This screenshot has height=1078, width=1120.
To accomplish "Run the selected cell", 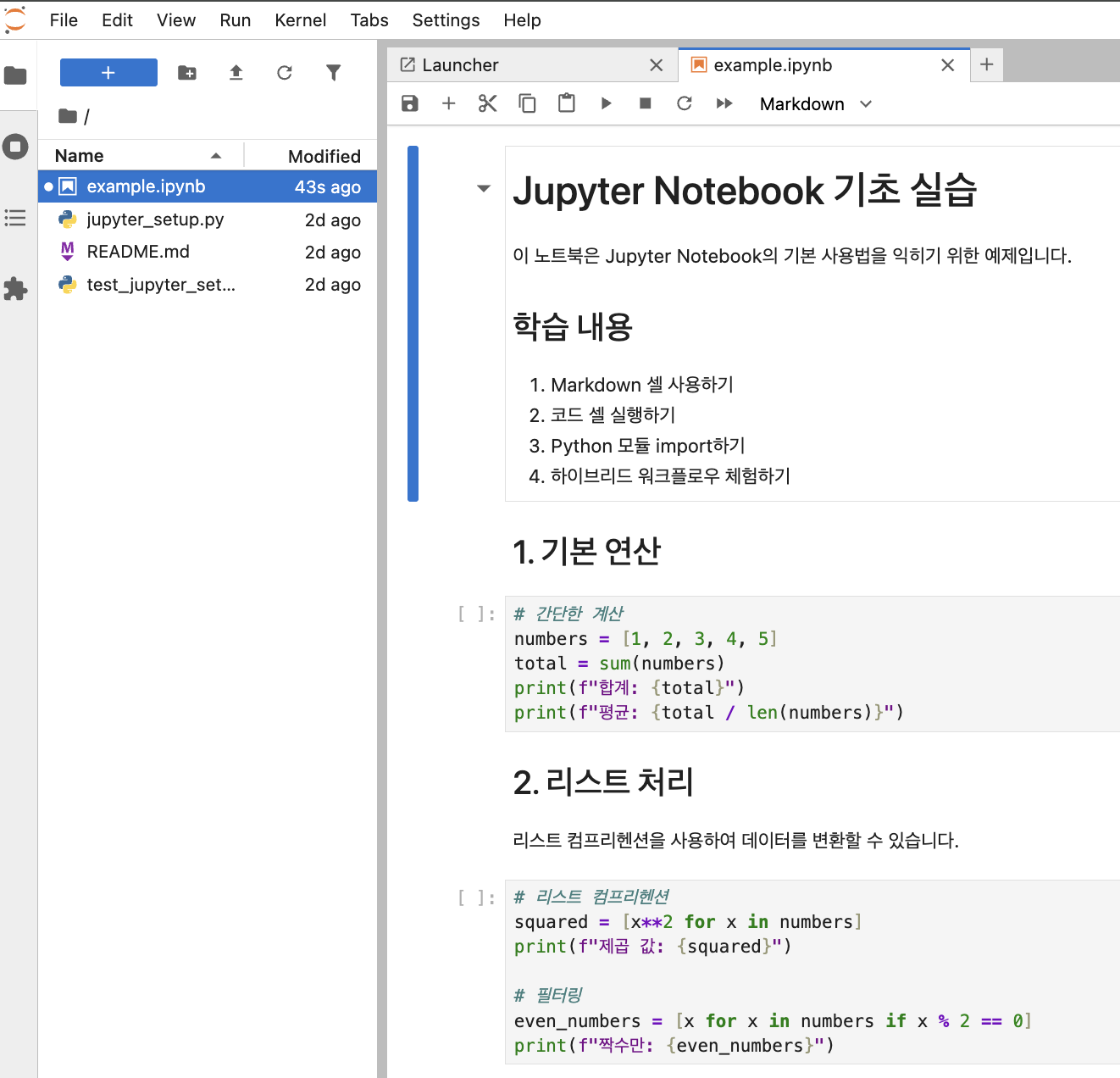I will click(x=606, y=103).
